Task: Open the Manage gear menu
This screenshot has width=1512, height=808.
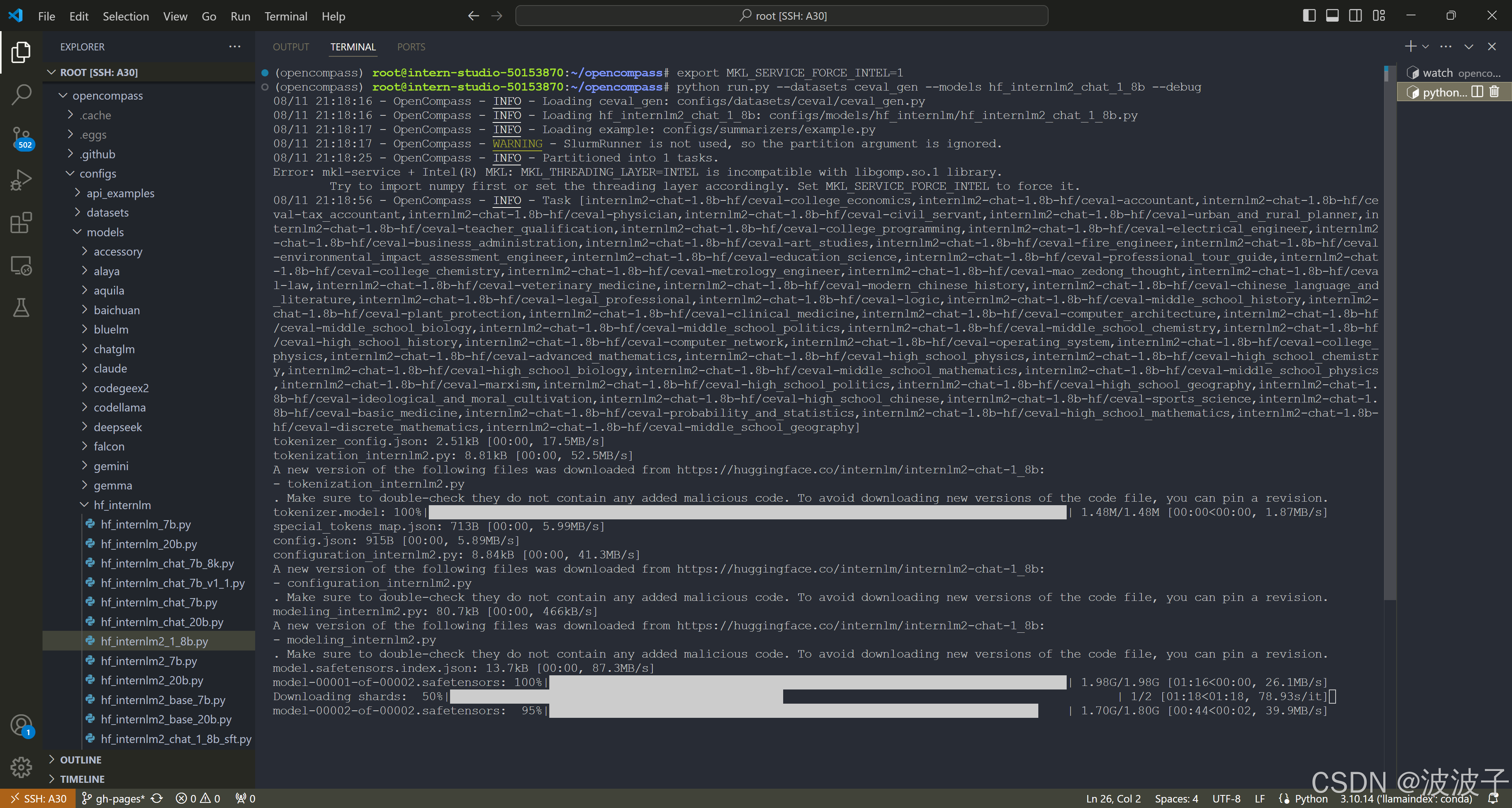Action: (21, 766)
